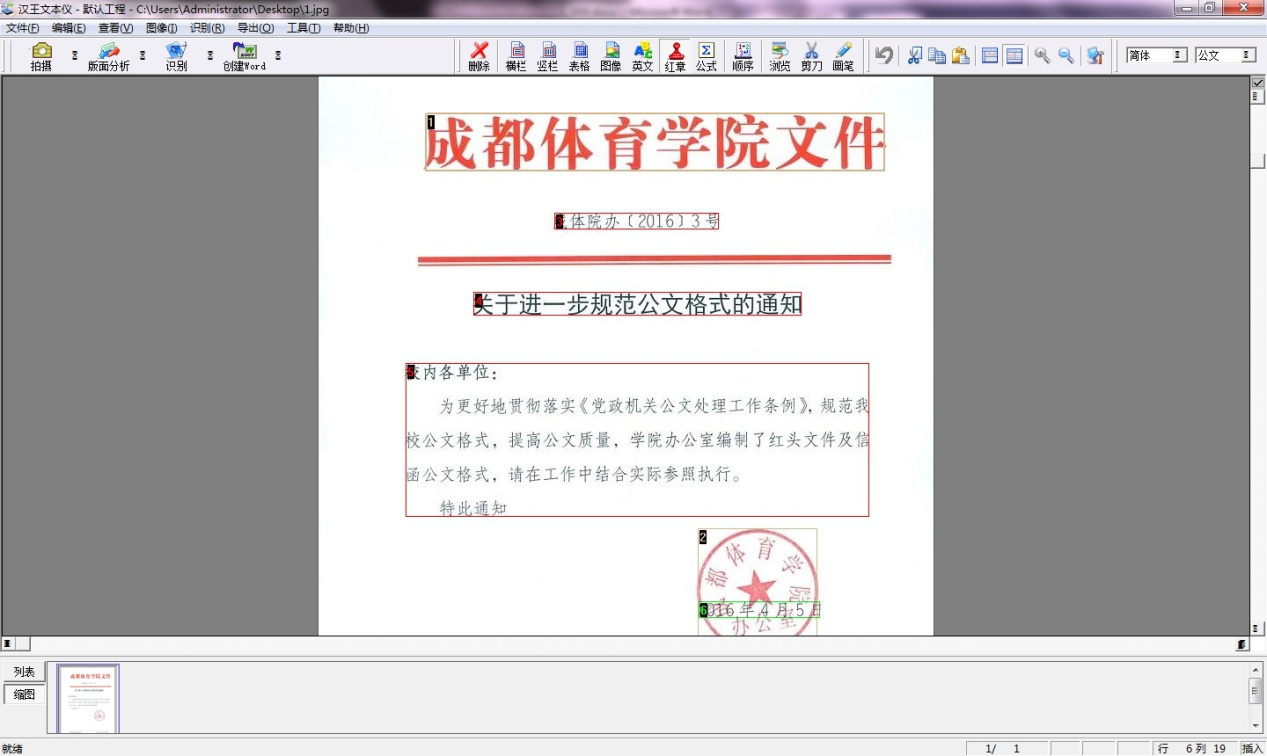This screenshot has width=1267, height=756.
Task: Click the paste clipboard icon
Action: tap(961, 55)
